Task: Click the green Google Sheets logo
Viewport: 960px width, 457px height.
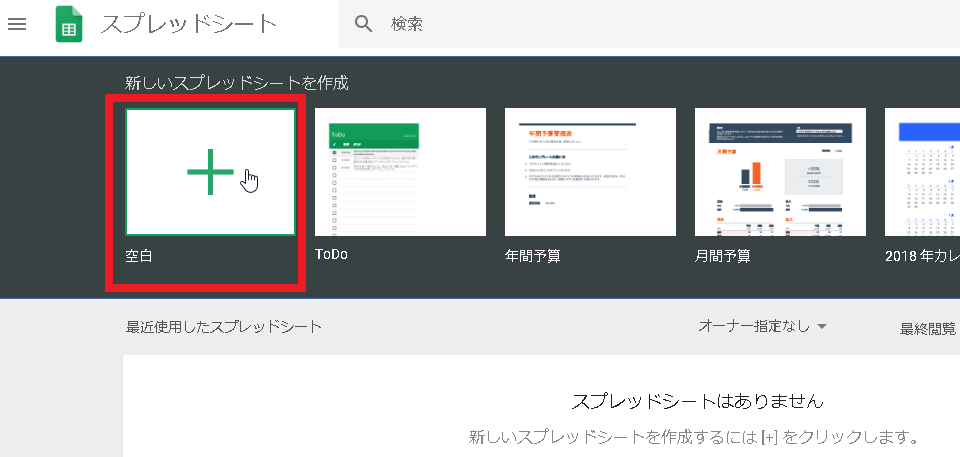Action: point(69,24)
